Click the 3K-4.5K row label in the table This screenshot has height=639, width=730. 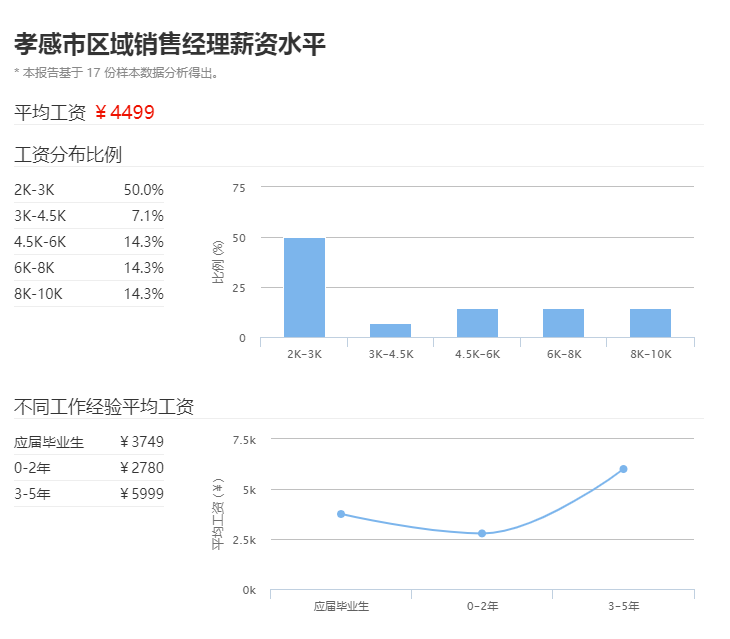pos(40,216)
